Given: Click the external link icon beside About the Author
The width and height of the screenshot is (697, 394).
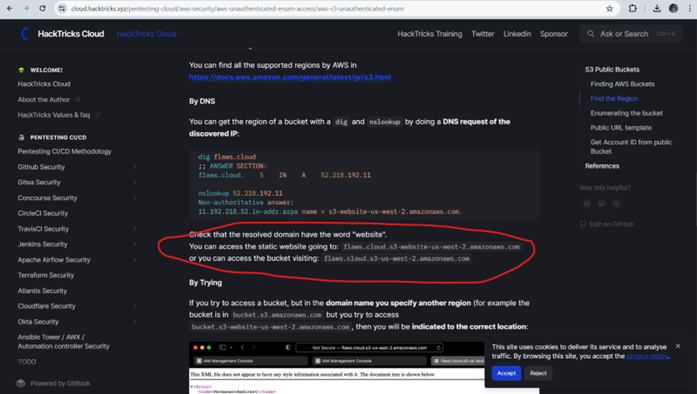Looking at the screenshot, I should point(78,100).
